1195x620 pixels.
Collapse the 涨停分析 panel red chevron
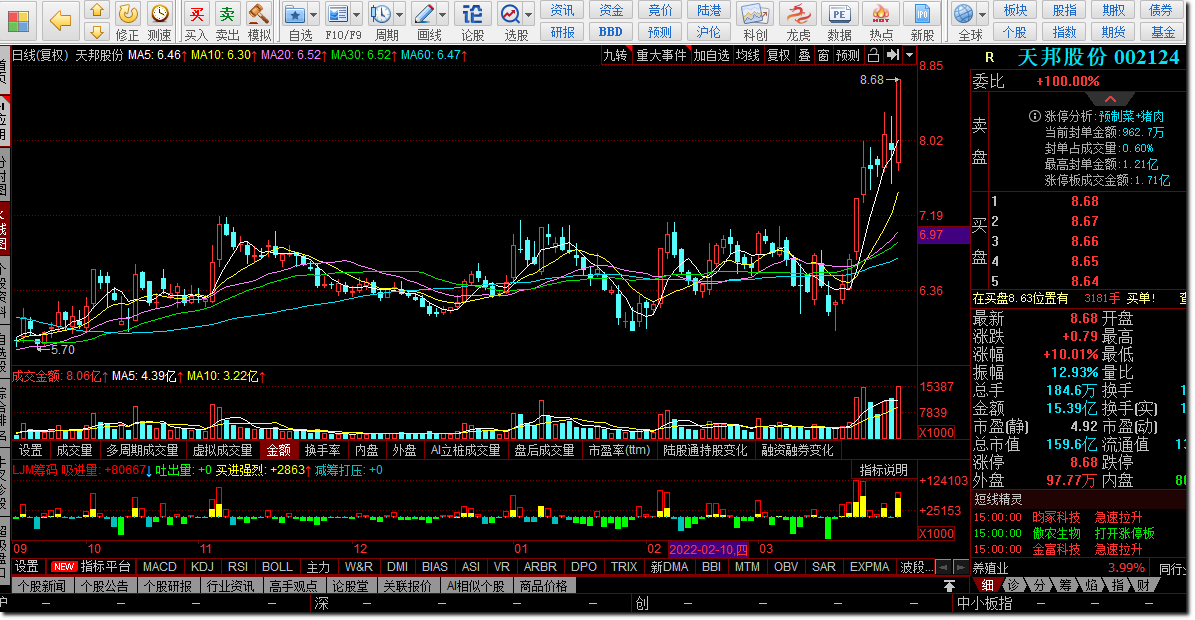pyautogui.click(x=1110, y=100)
